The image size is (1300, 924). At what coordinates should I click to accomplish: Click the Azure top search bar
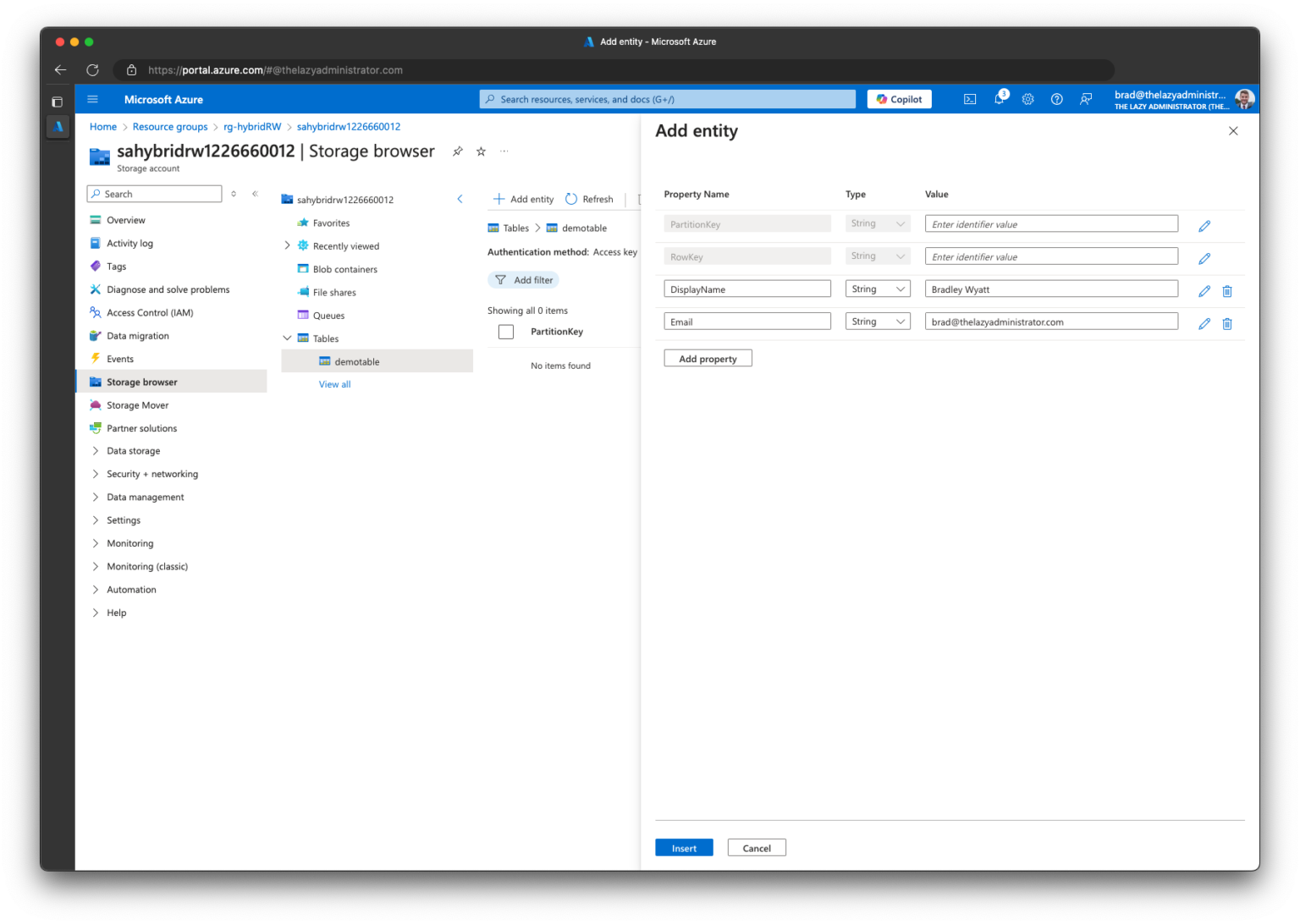click(668, 99)
